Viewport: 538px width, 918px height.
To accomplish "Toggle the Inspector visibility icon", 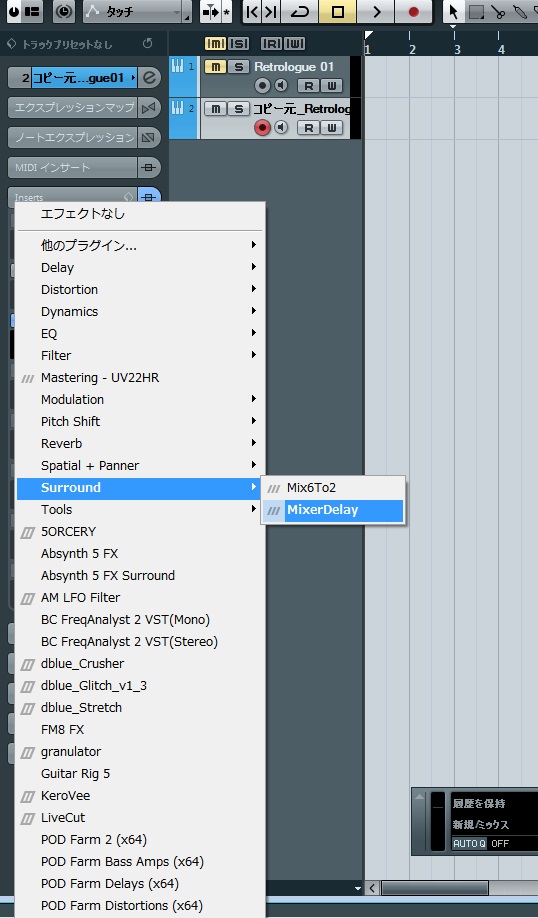I will coord(32,12).
